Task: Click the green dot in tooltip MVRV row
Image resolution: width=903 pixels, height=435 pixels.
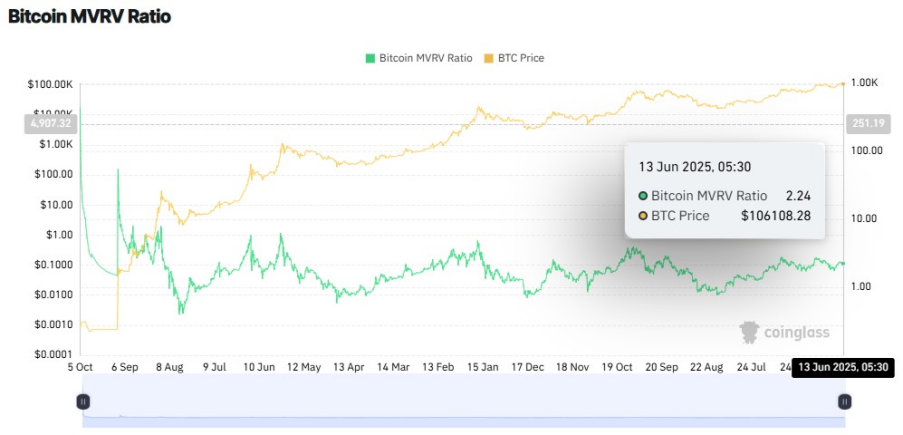Action: click(x=643, y=196)
